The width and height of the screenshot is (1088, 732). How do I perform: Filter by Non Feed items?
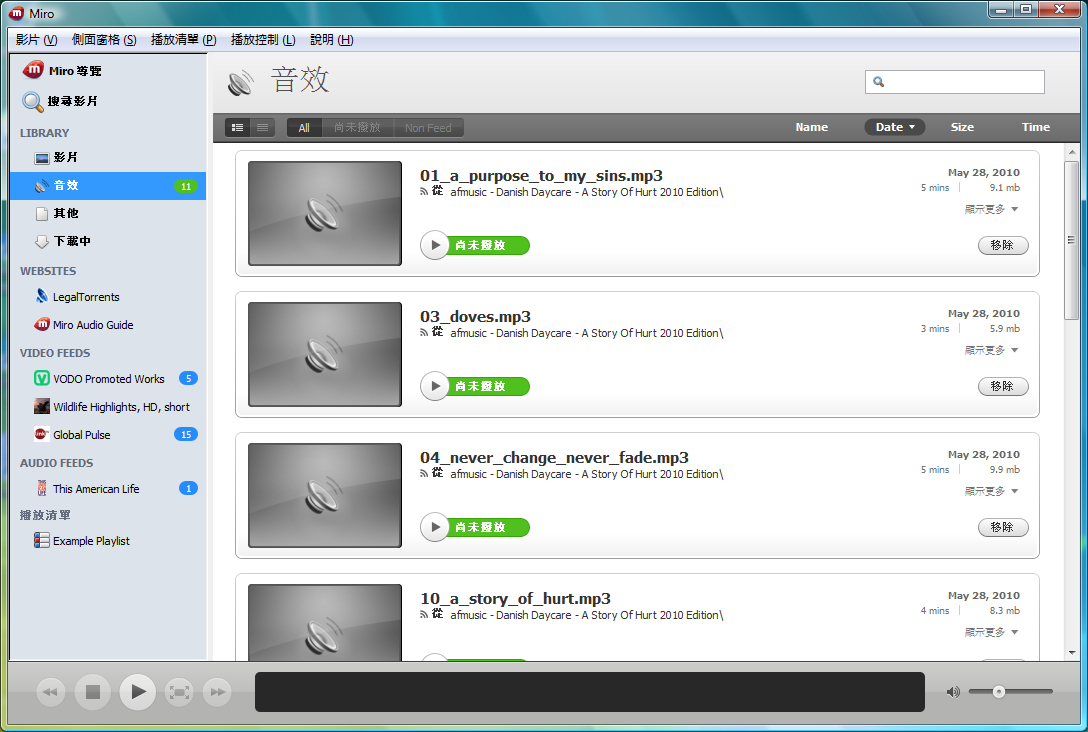pos(428,128)
